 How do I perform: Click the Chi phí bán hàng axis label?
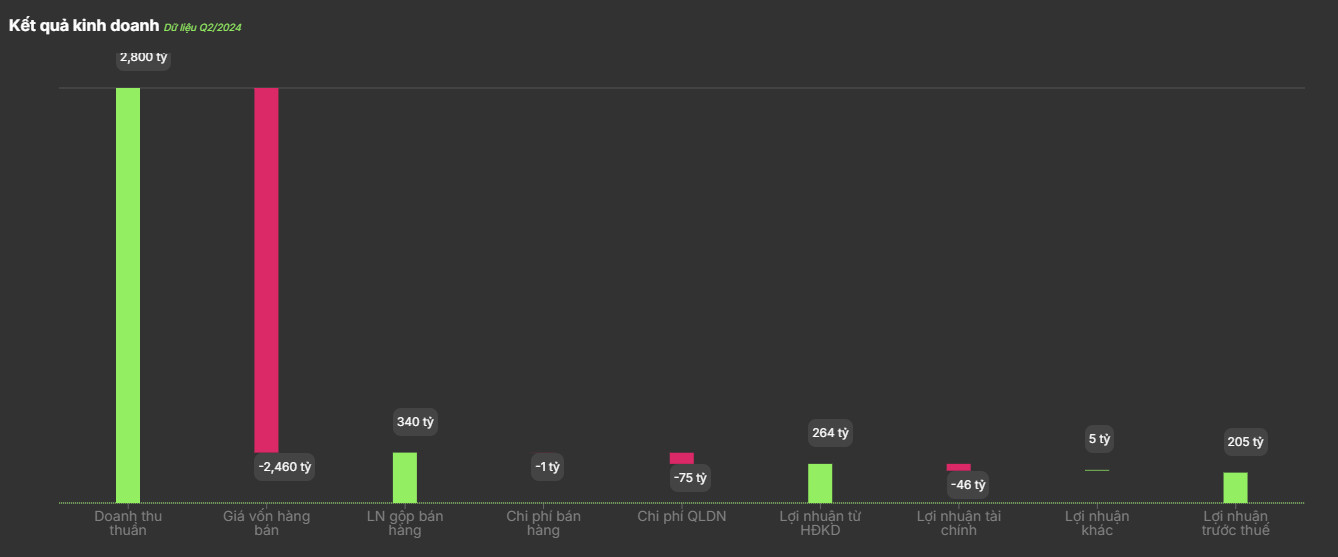pos(543,523)
